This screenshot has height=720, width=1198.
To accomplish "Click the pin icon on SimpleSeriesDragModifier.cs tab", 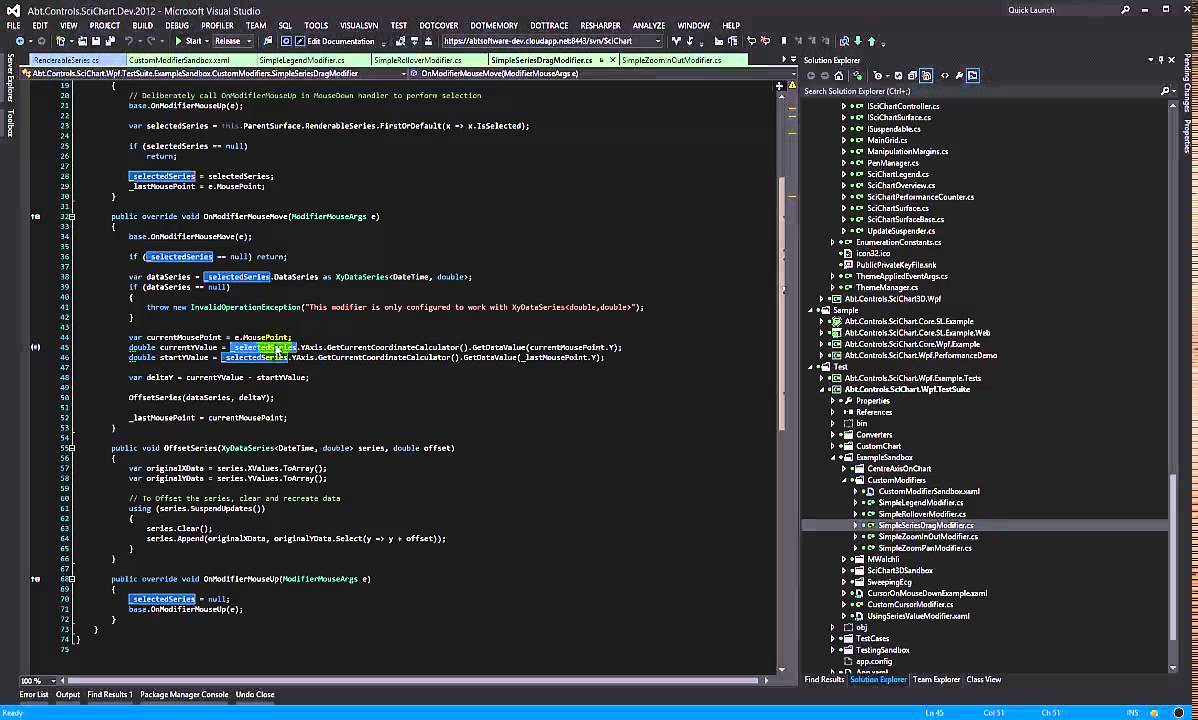I will pyautogui.click(x=601, y=60).
